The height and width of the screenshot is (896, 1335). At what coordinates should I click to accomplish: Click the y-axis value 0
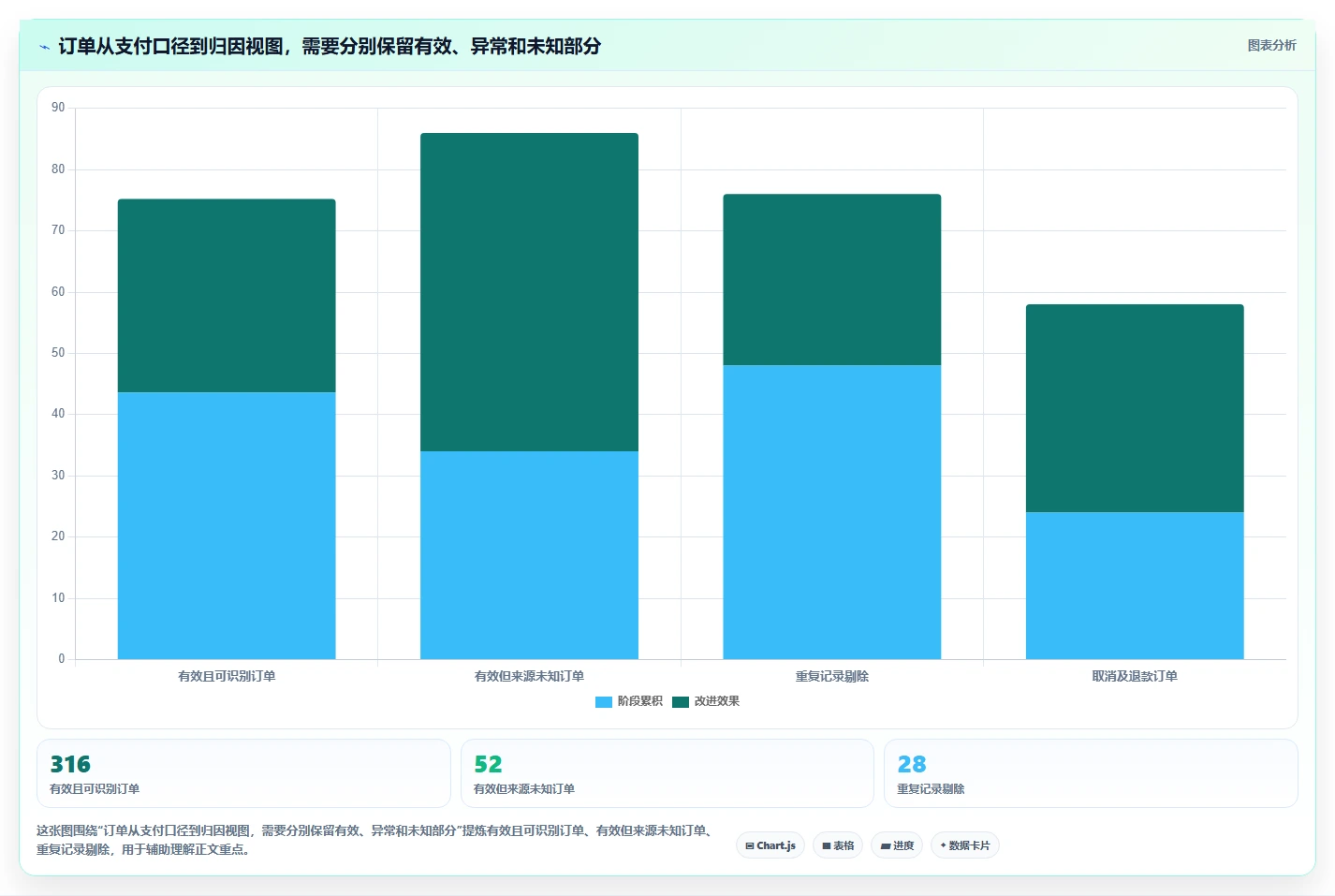click(62, 659)
